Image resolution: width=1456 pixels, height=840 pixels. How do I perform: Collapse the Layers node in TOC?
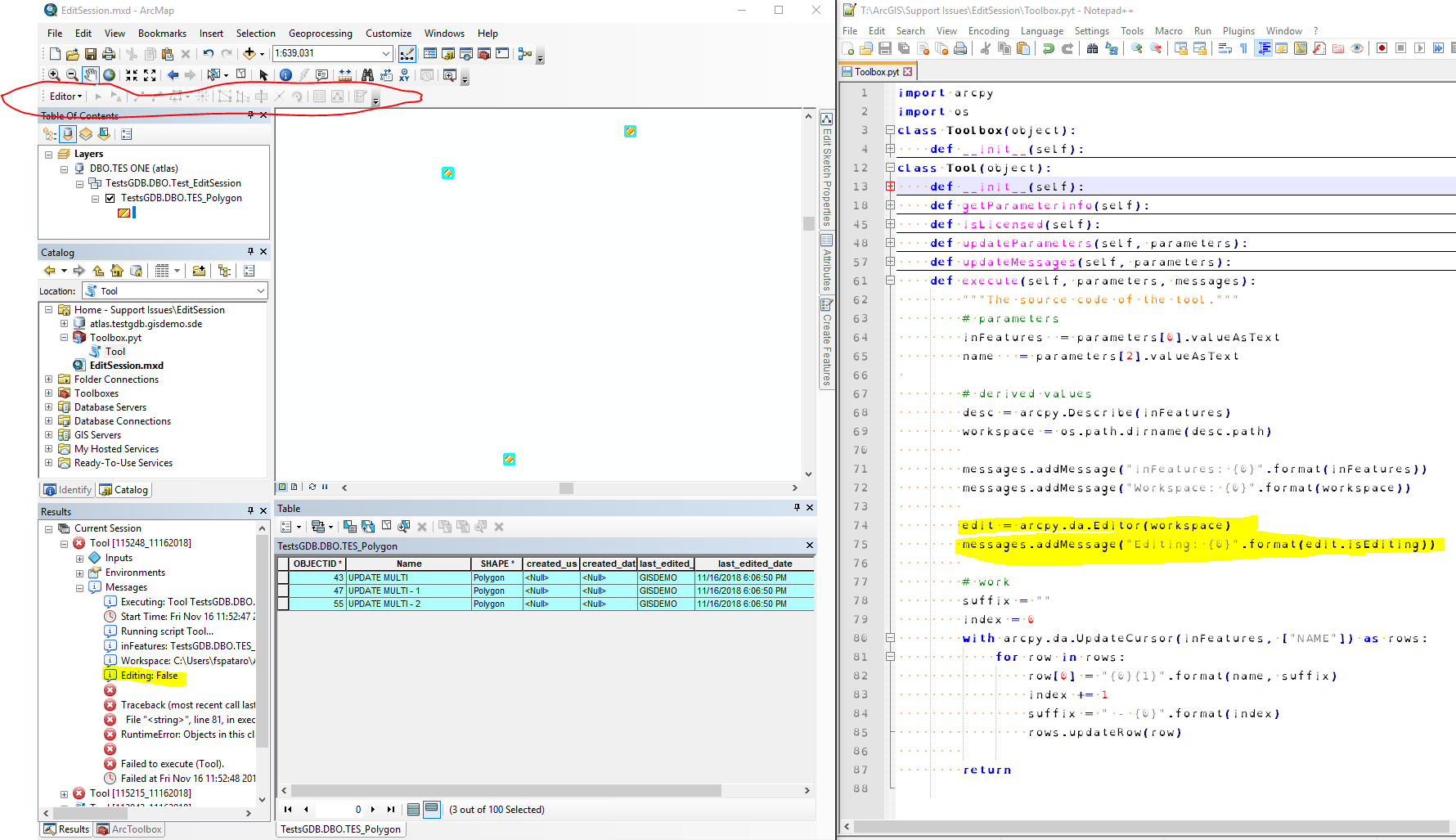pyautogui.click(x=49, y=155)
